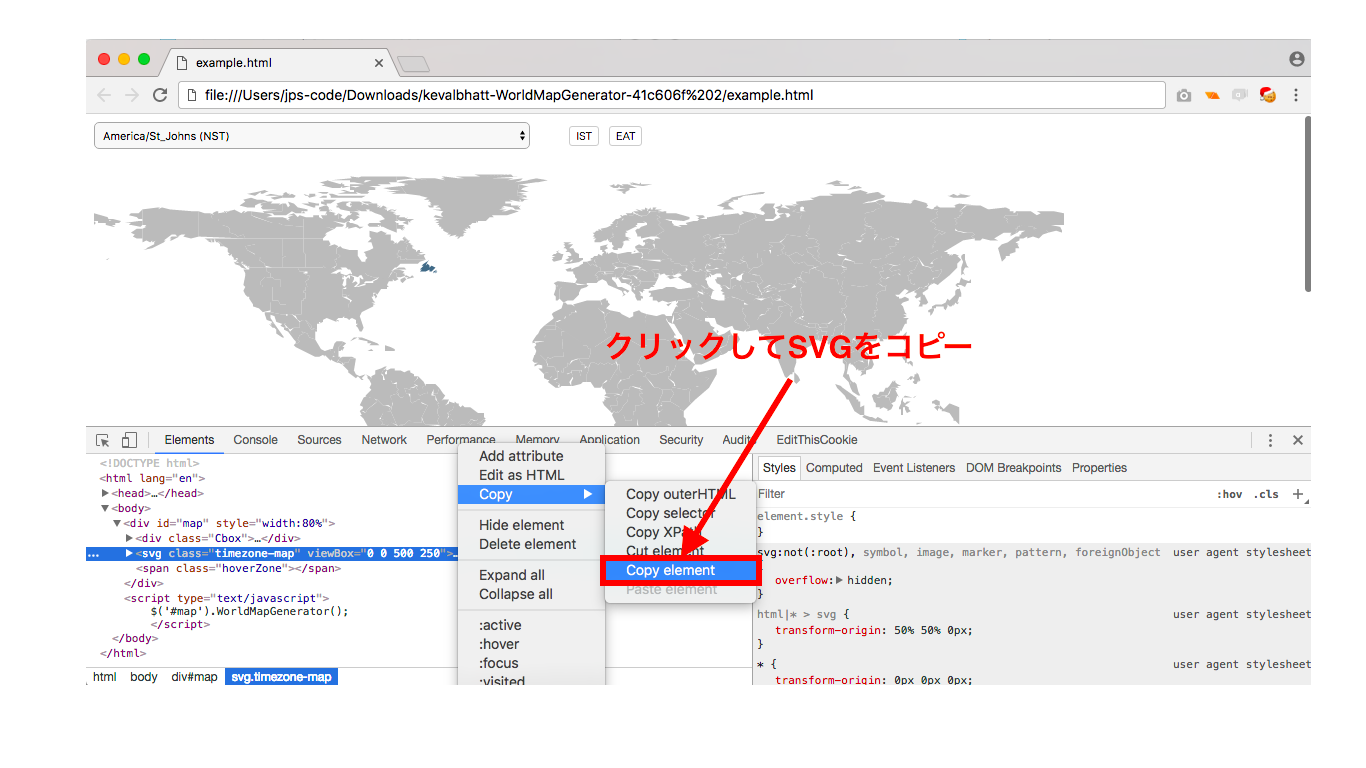
Task: Open the Security tab
Action: 681,440
